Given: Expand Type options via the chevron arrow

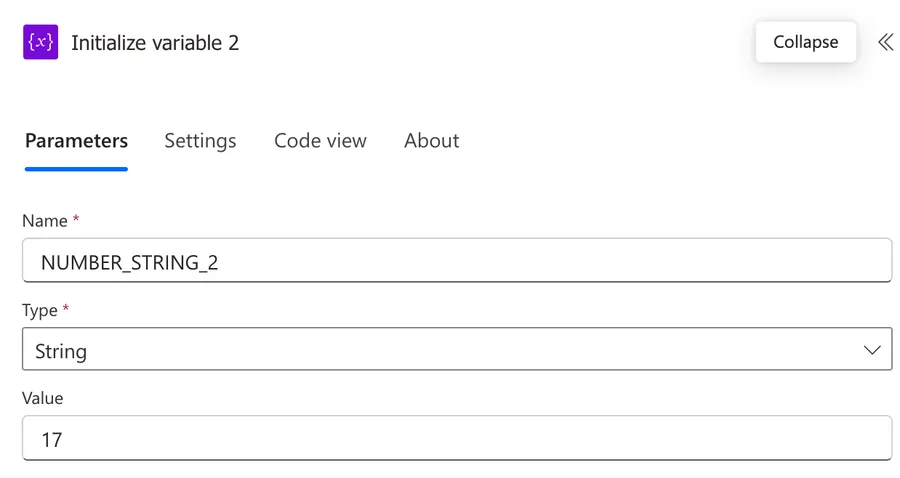Looking at the screenshot, I should coord(871,350).
